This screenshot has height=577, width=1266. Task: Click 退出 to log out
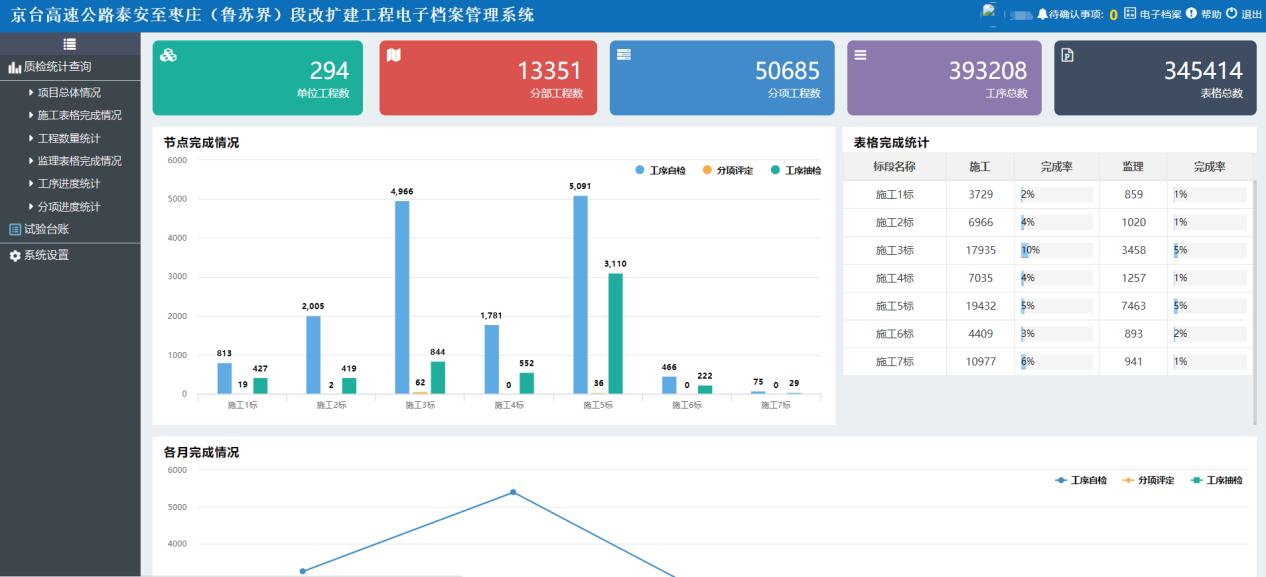click(x=1252, y=15)
